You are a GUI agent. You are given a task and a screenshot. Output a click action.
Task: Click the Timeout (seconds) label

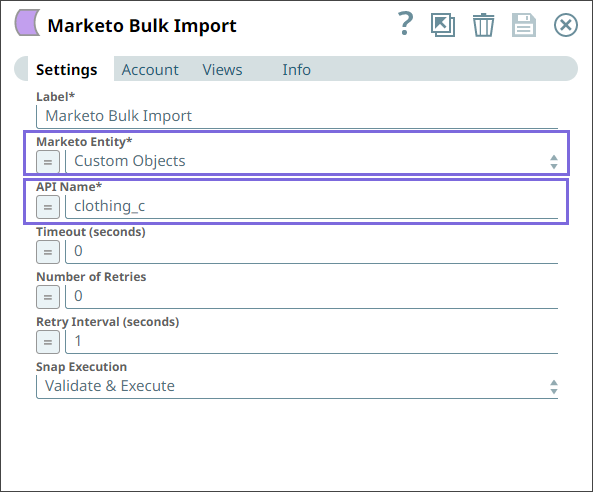tap(91, 232)
